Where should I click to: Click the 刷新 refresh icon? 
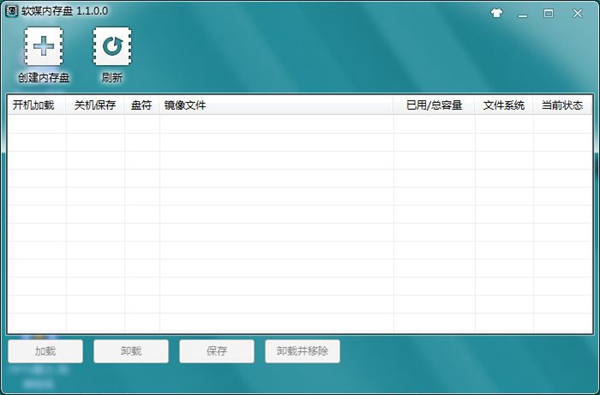tap(112, 46)
